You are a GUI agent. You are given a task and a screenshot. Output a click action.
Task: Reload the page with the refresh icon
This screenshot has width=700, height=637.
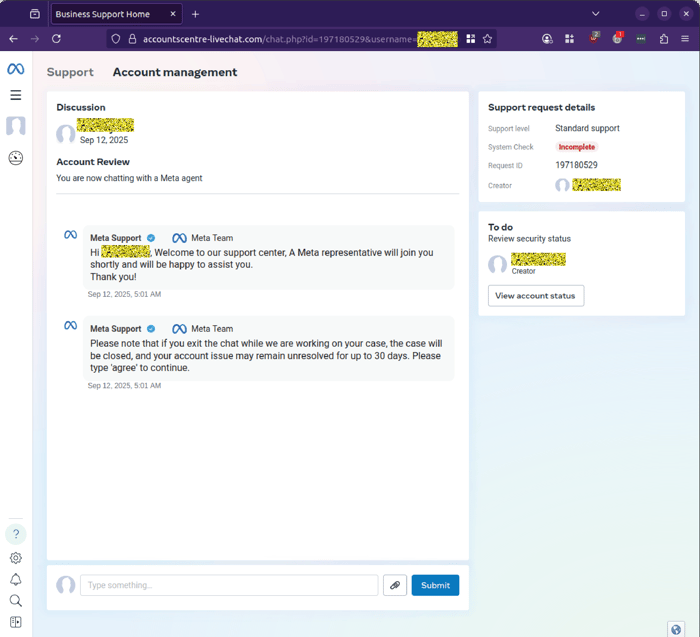click(x=56, y=39)
